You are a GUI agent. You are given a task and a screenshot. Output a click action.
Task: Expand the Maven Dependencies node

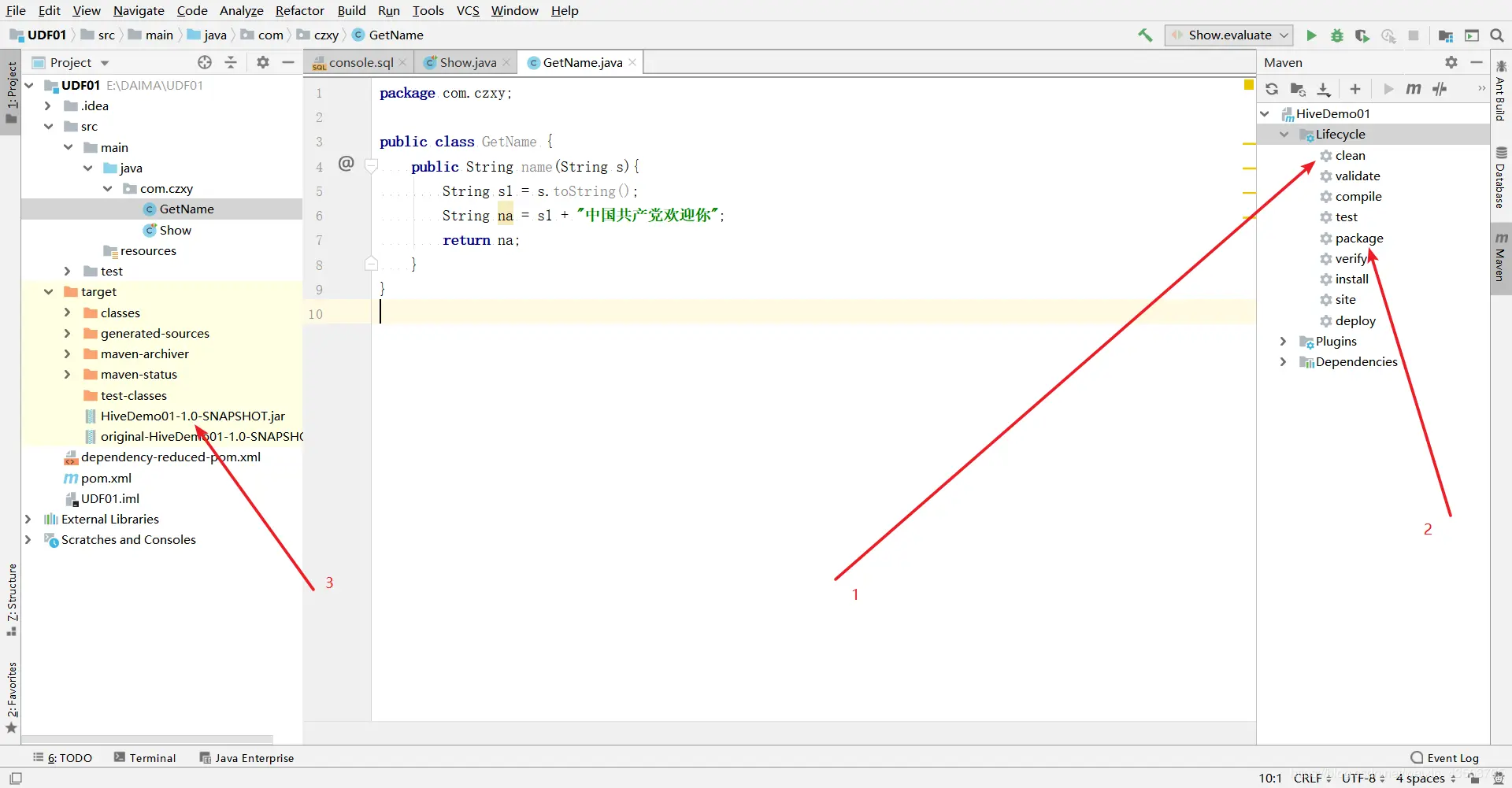(1284, 362)
